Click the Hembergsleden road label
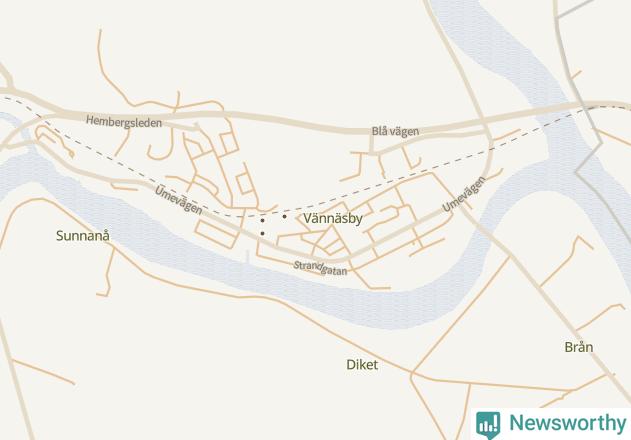 click(x=124, y=122)
